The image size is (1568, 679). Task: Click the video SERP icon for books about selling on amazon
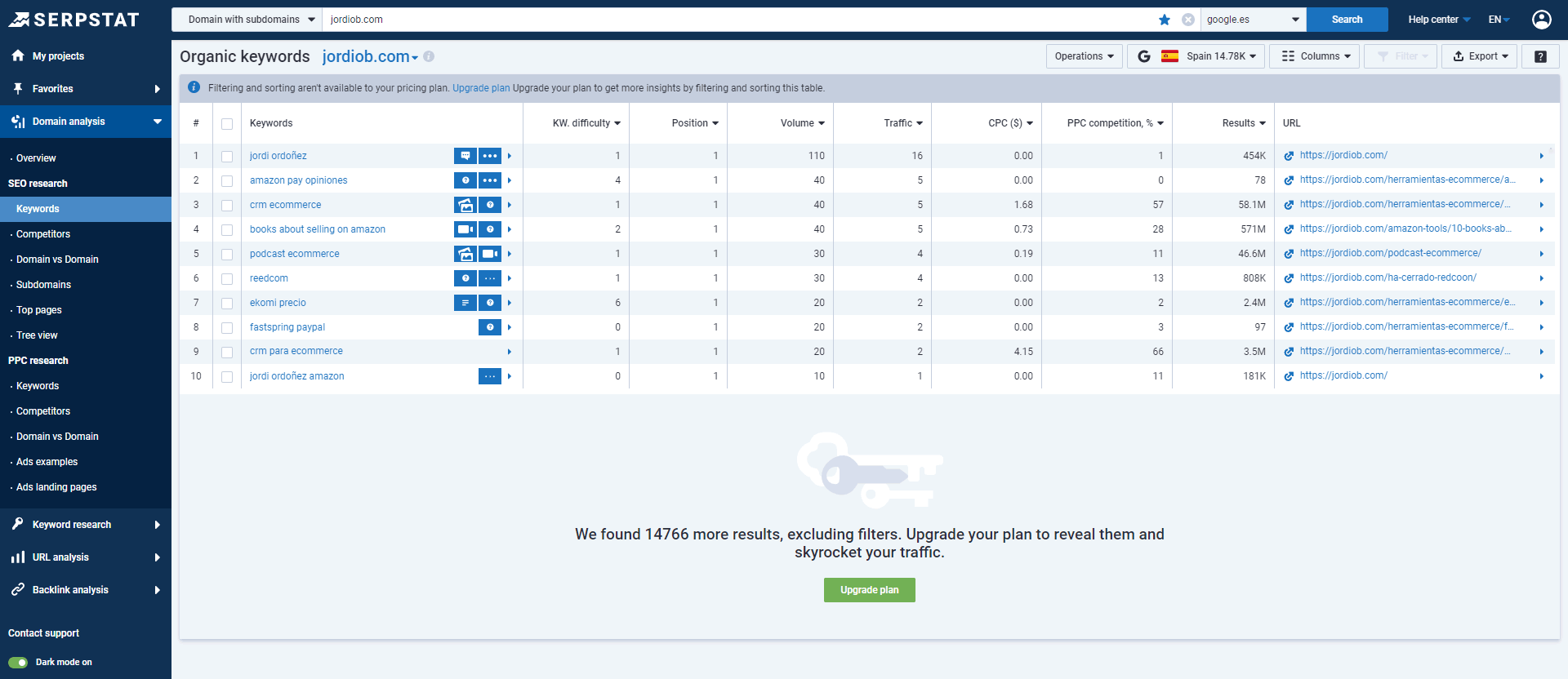pos(465,229)
